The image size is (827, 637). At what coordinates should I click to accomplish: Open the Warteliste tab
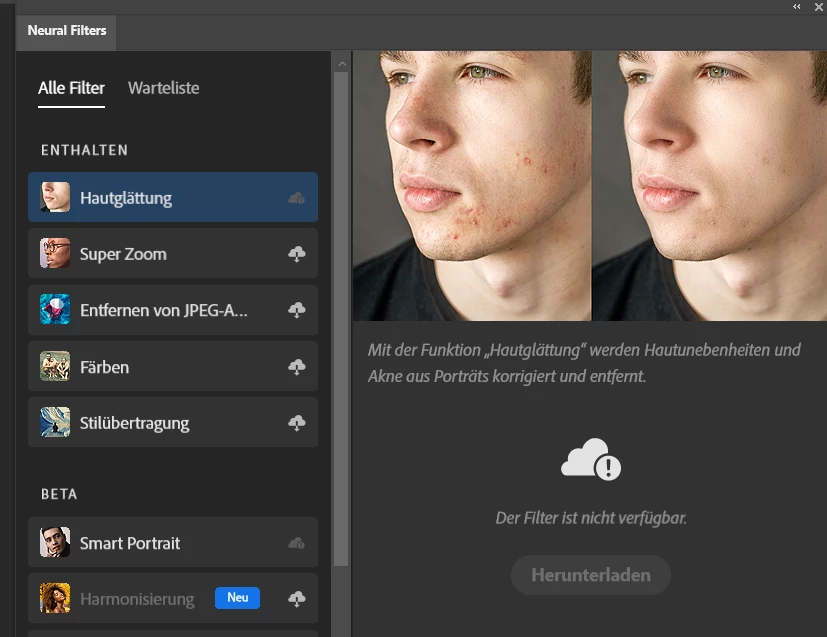[164, 88]
